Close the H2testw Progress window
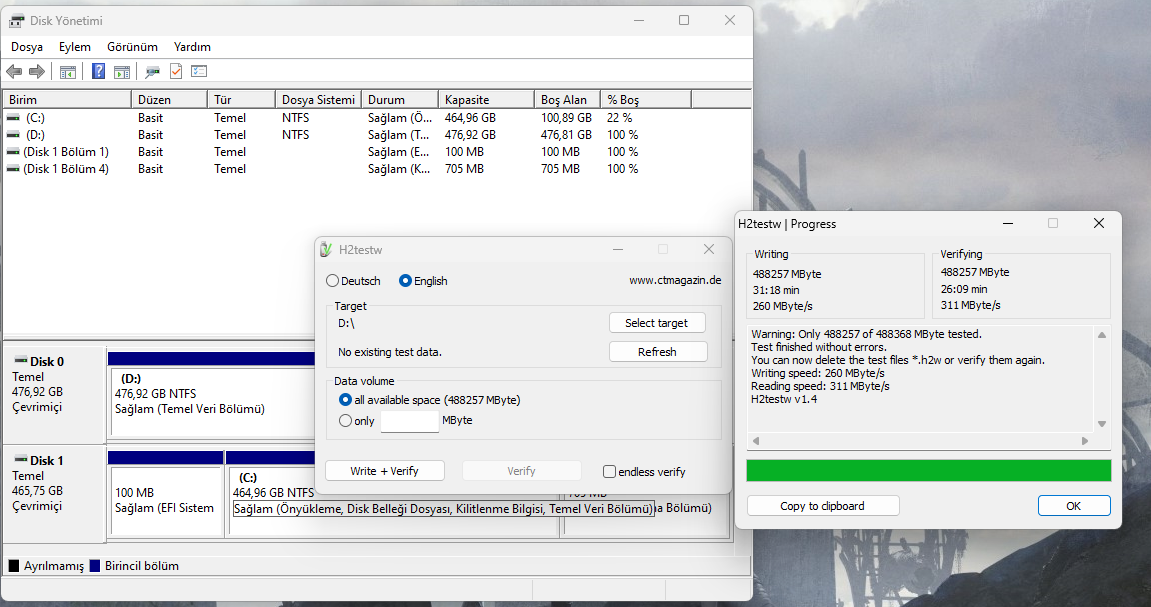The width and height of the screenshot is (1151, 607). click(1099, 223)
